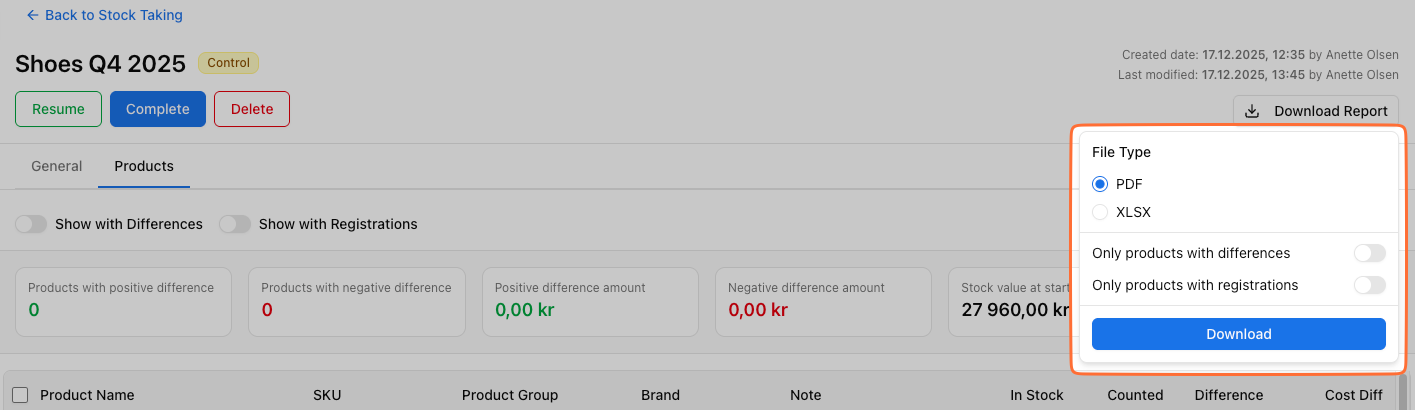Click the table's vertical scrollbar
The width and height of the screenshot is (1415, 410).
tap(1403, 393)
